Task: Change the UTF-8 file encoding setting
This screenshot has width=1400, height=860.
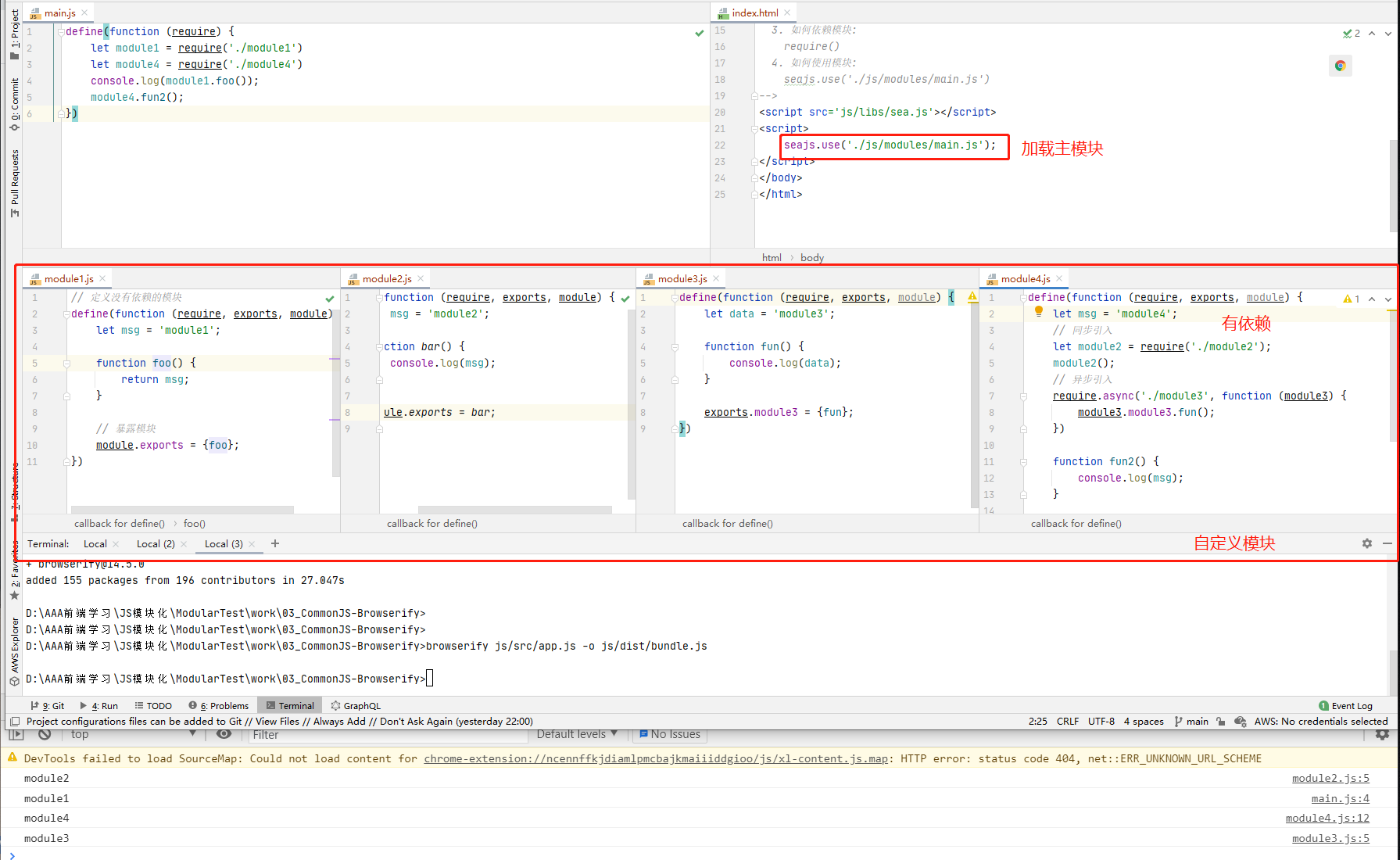Action: 1101,722
